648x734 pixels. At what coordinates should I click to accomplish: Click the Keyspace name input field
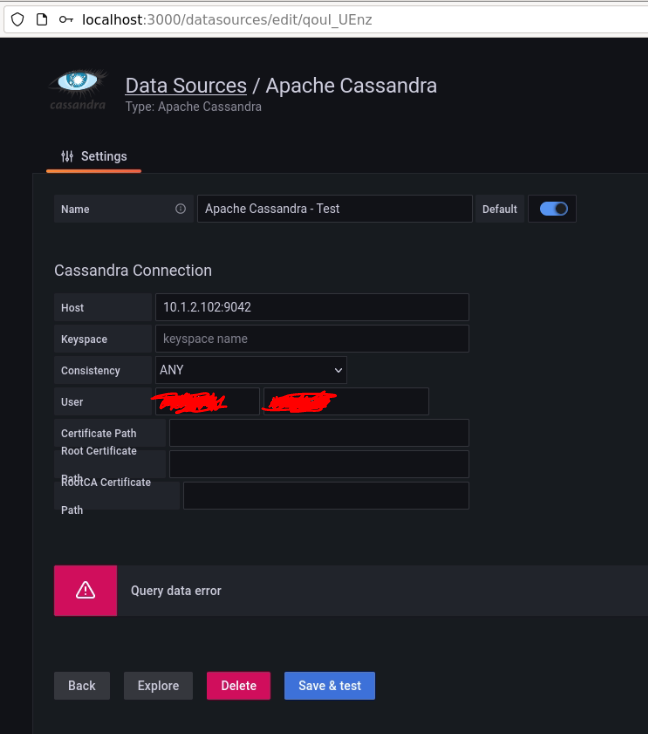(x=312, y=338)
